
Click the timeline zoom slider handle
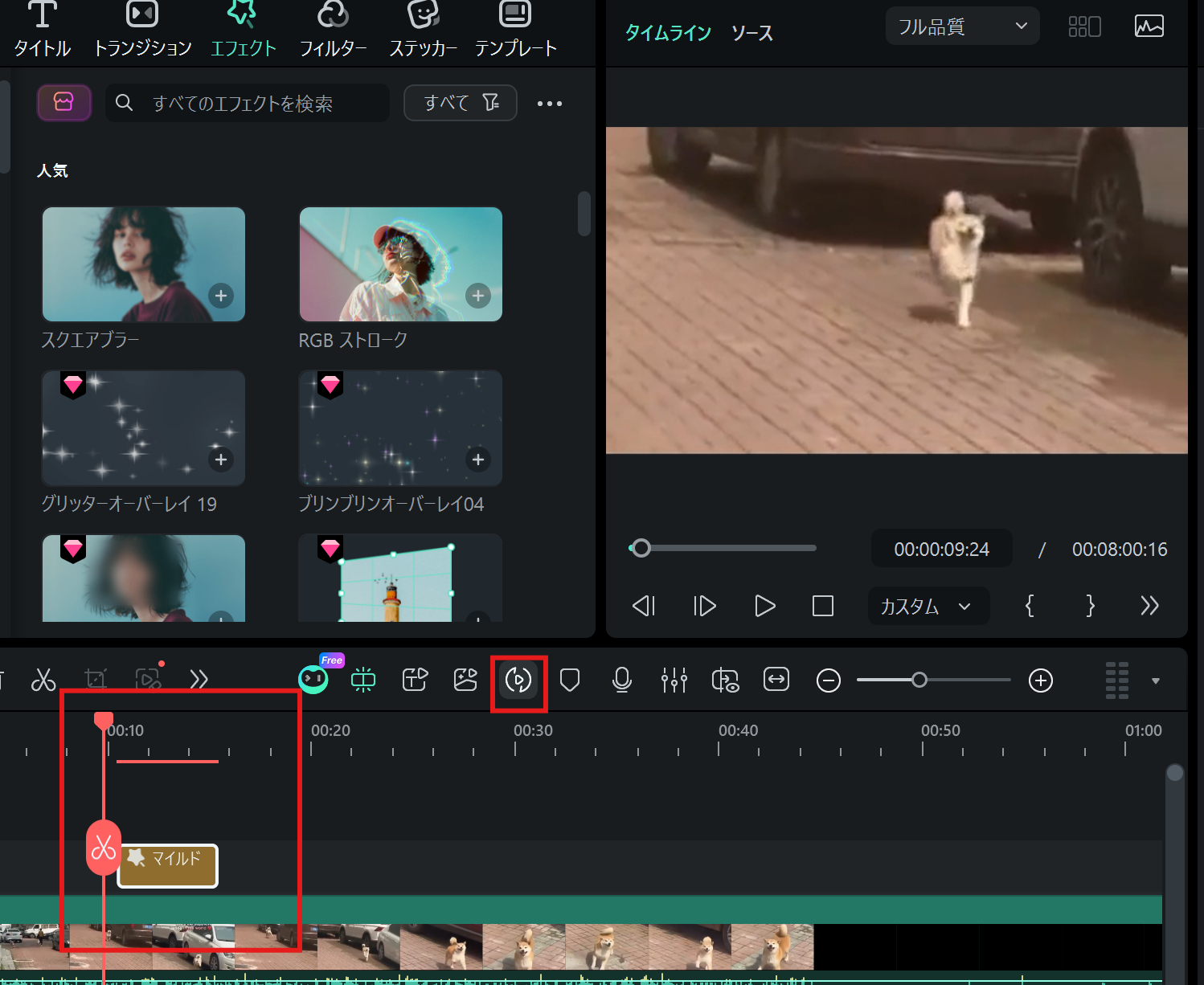coord(919,681)
